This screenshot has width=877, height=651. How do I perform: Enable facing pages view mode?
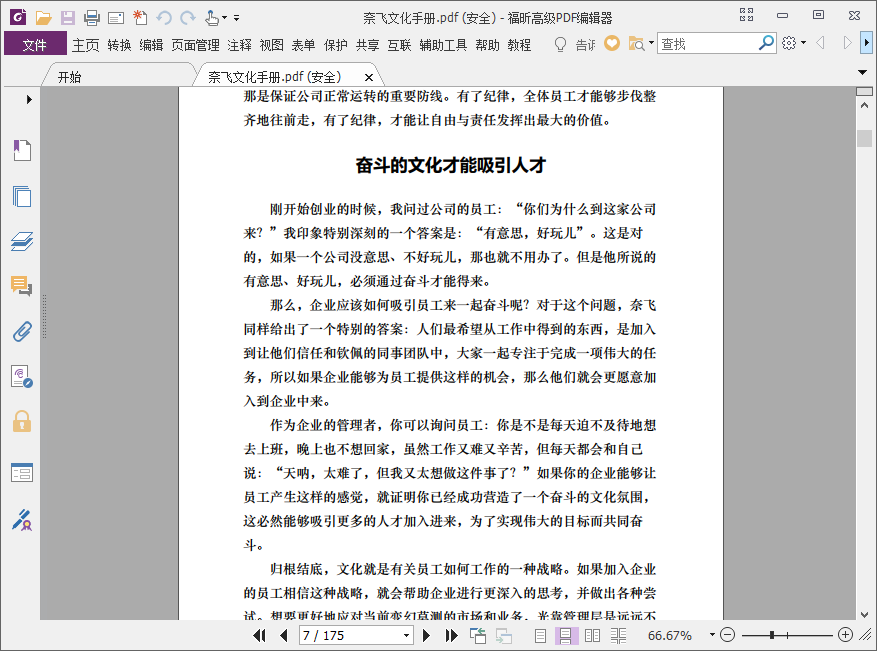pyautogui.click(x=592, y=635)
